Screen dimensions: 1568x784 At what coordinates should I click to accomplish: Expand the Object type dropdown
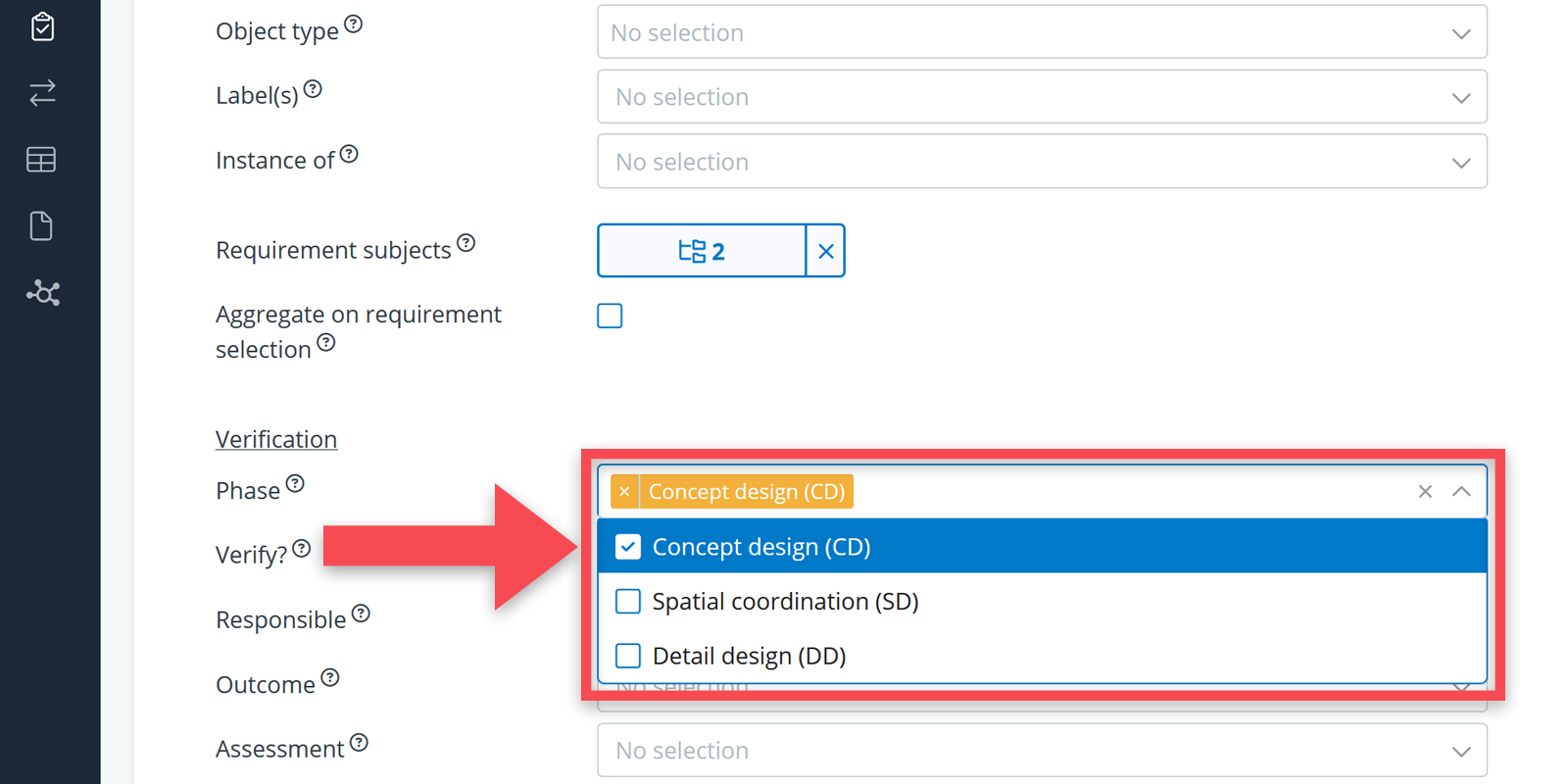1042,32
